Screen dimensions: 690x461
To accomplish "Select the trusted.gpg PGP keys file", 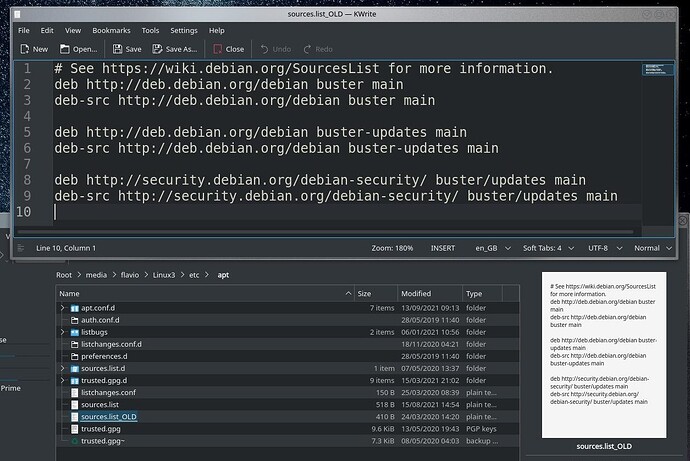I will point(101,428).
